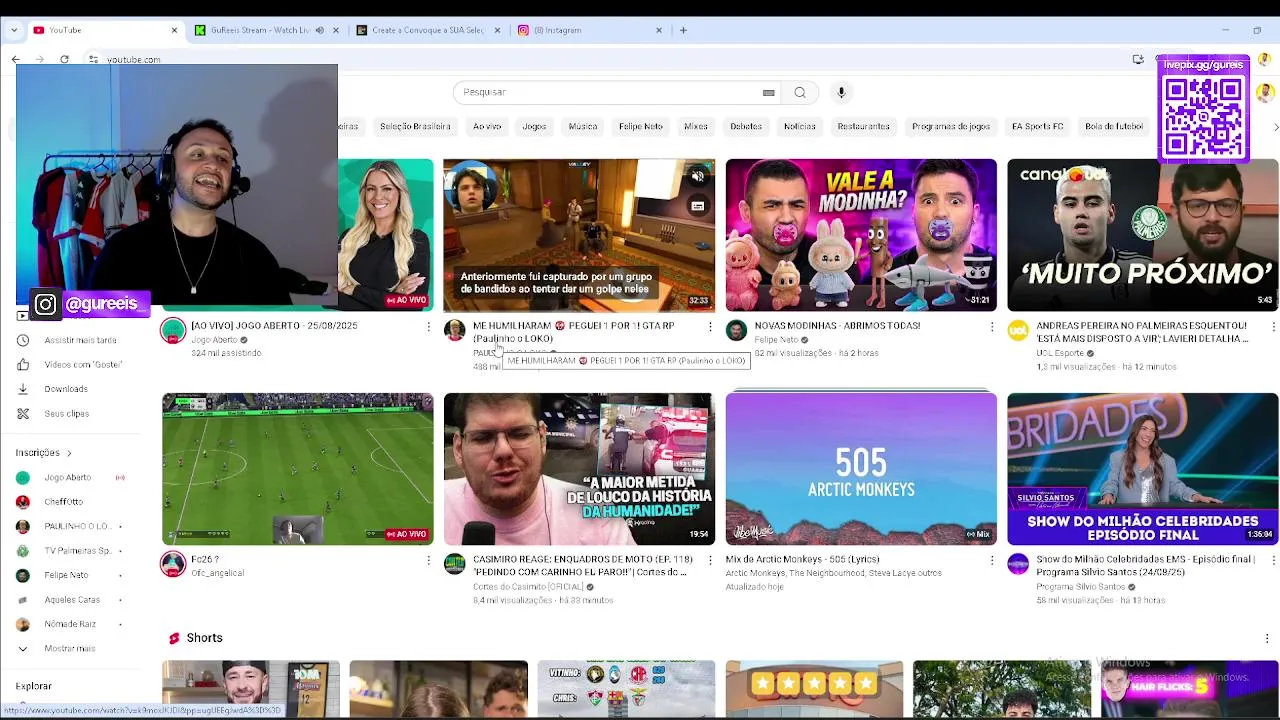The width and height of the screenshot is (1280, 720).
Task: Open options menu for ME HUMILHARAM video
Action: click(710, 326)
